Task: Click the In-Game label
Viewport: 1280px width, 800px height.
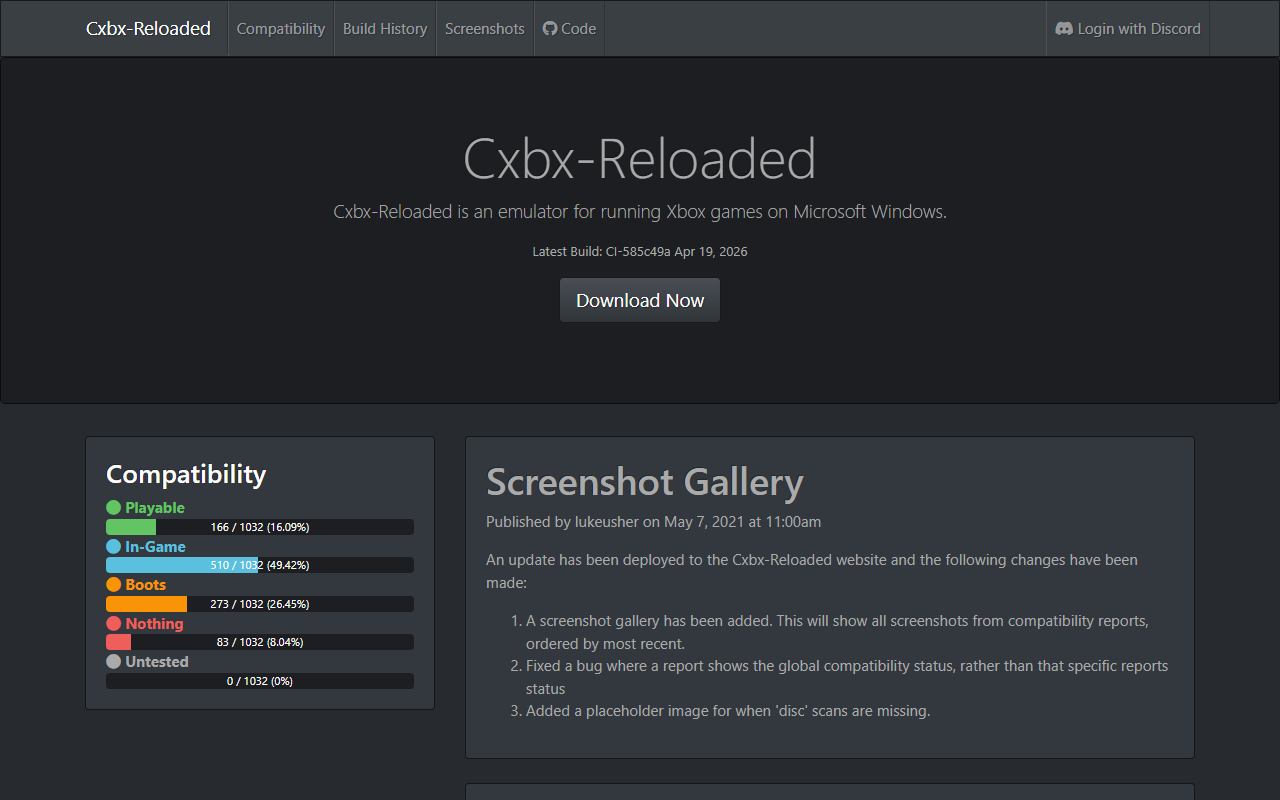Action: [x=155, y=547]
